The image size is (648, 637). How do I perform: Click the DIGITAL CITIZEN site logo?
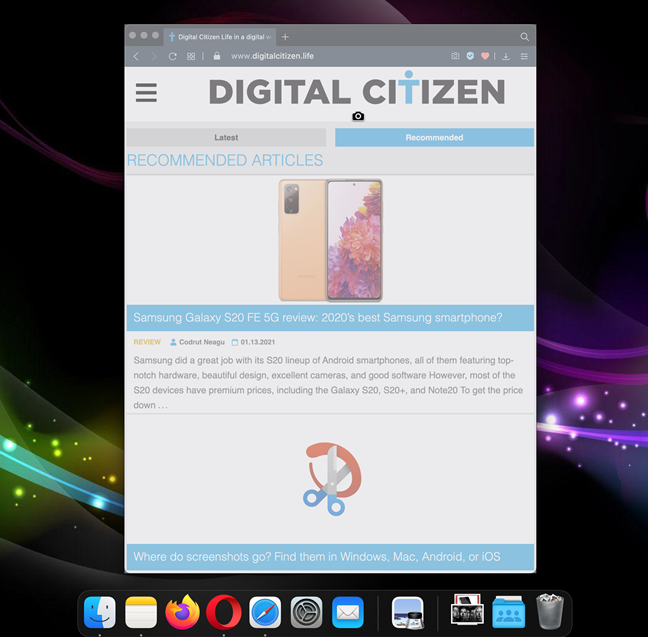click(x=357, y=89)
